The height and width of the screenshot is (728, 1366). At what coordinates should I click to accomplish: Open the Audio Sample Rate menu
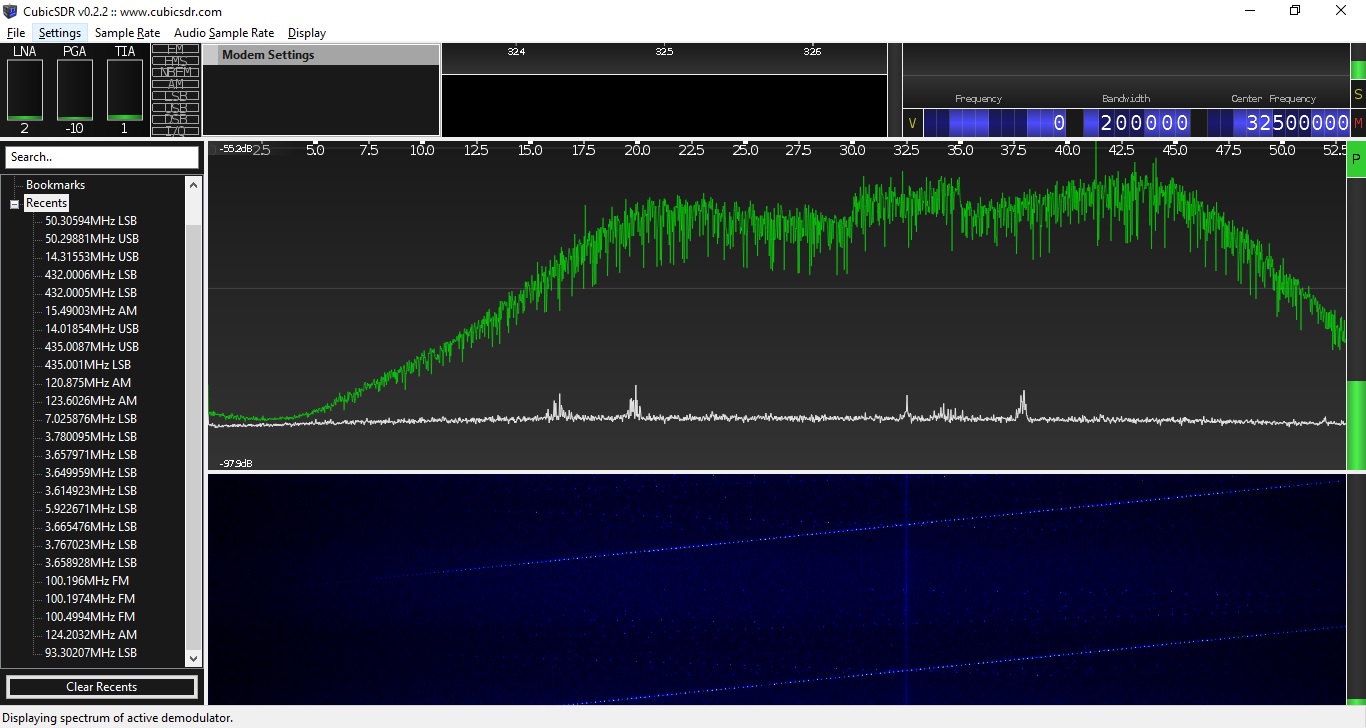pyautogui.click(x=224, y=33)
